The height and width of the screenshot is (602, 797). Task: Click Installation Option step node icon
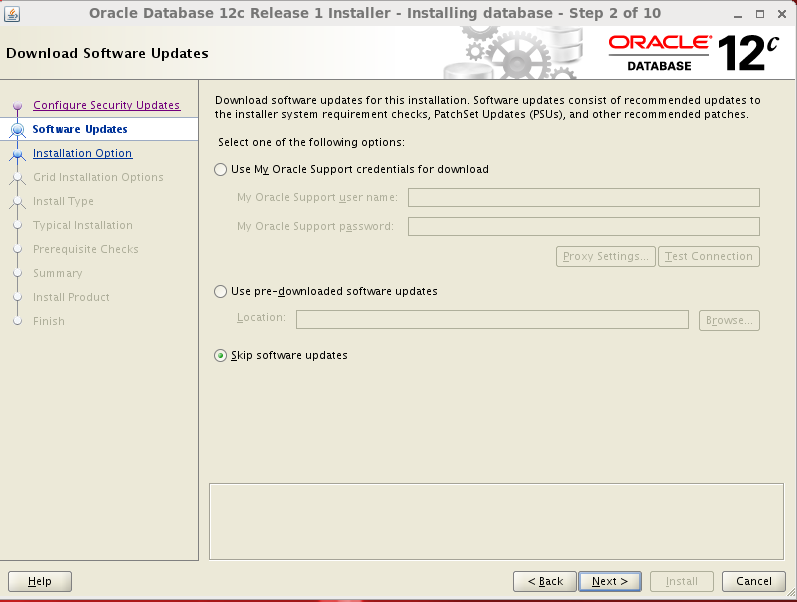point(18,154)
